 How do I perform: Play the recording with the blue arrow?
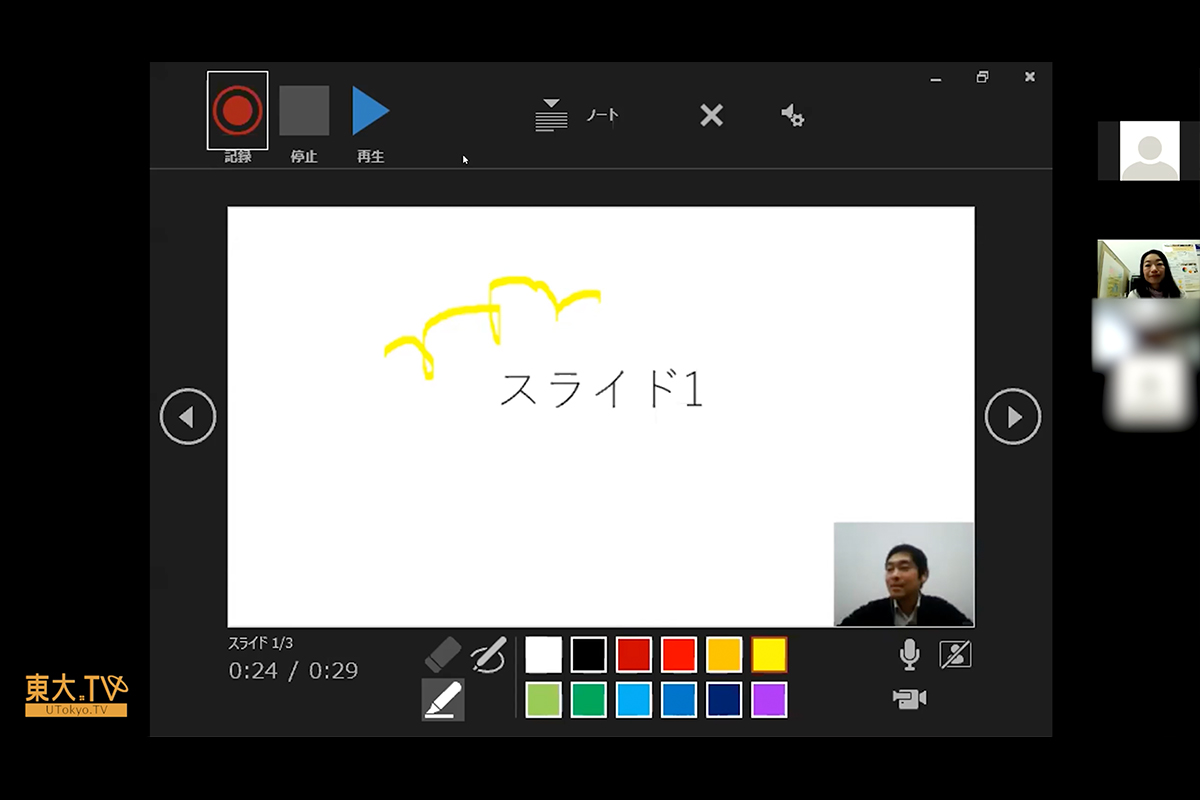click(370, 110)
